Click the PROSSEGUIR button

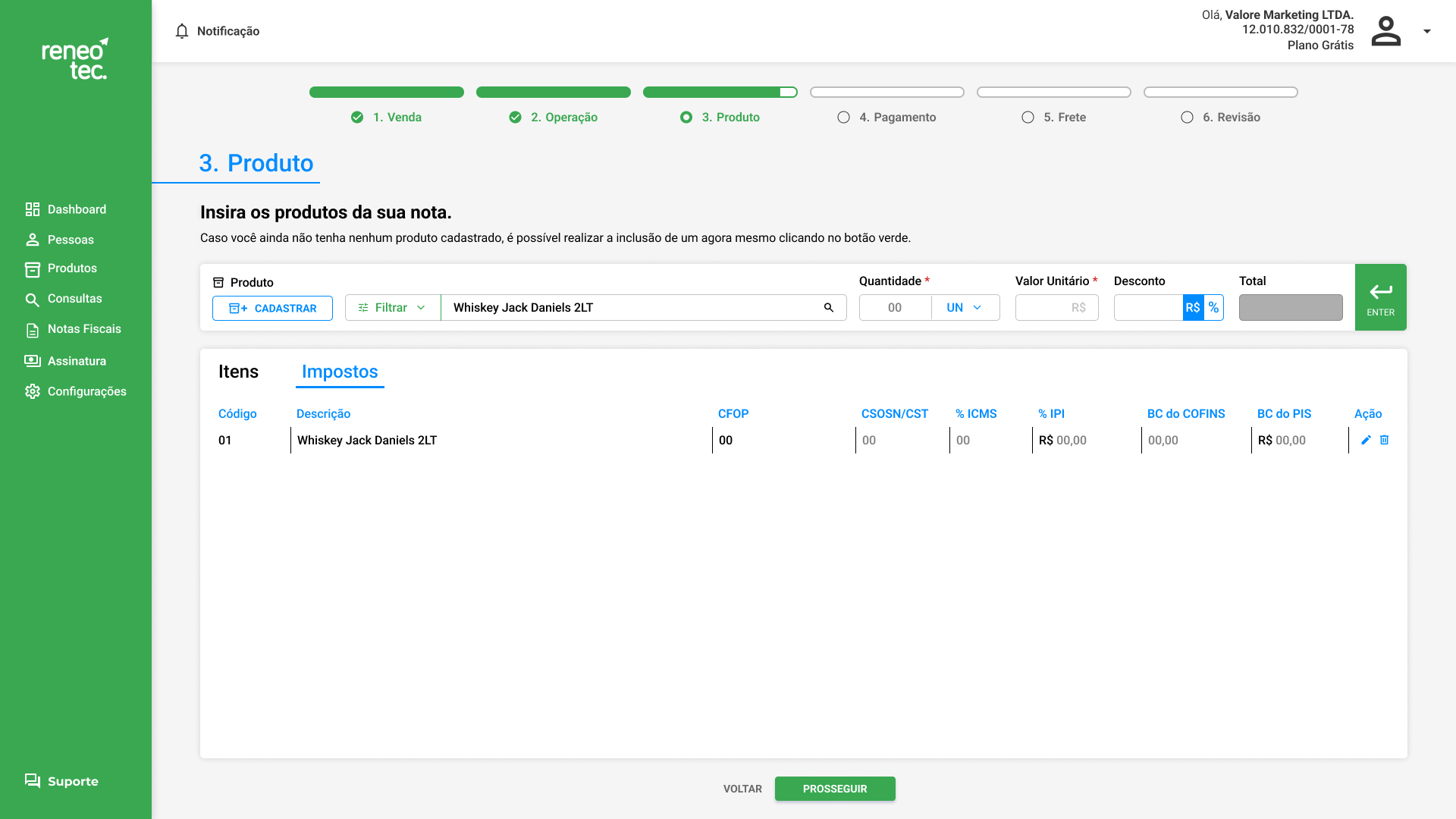[x=834, y=789]
